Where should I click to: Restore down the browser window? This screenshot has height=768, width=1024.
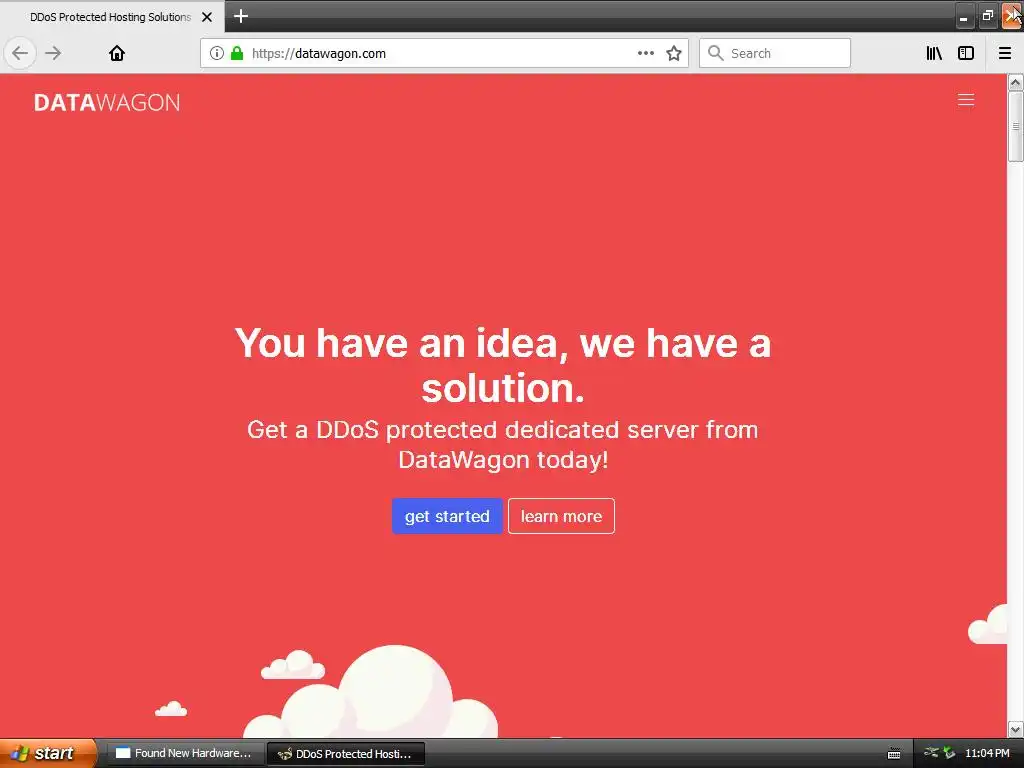pyautogui.click(x=988, y=16)
